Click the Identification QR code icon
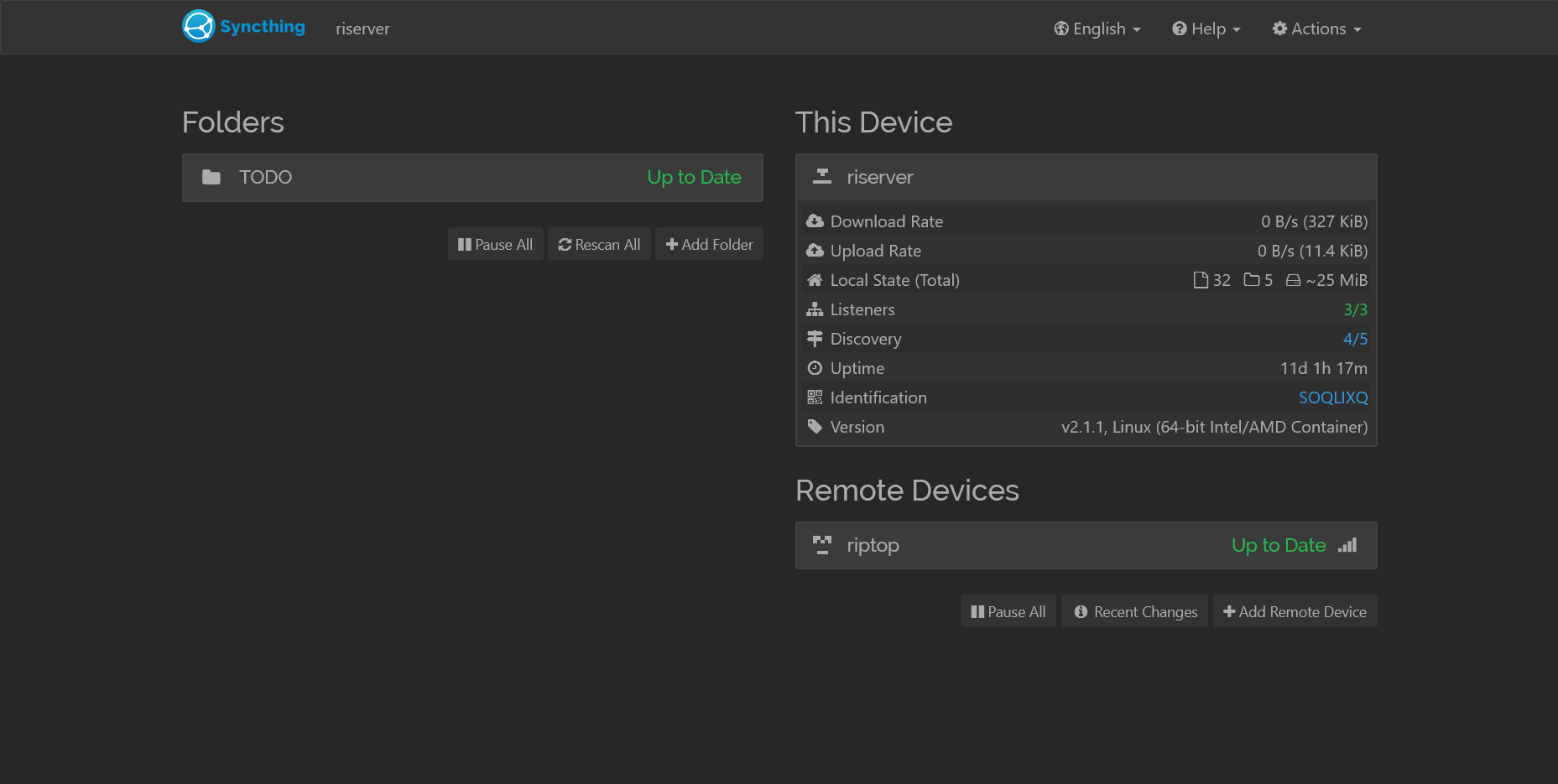 (815, 397)
